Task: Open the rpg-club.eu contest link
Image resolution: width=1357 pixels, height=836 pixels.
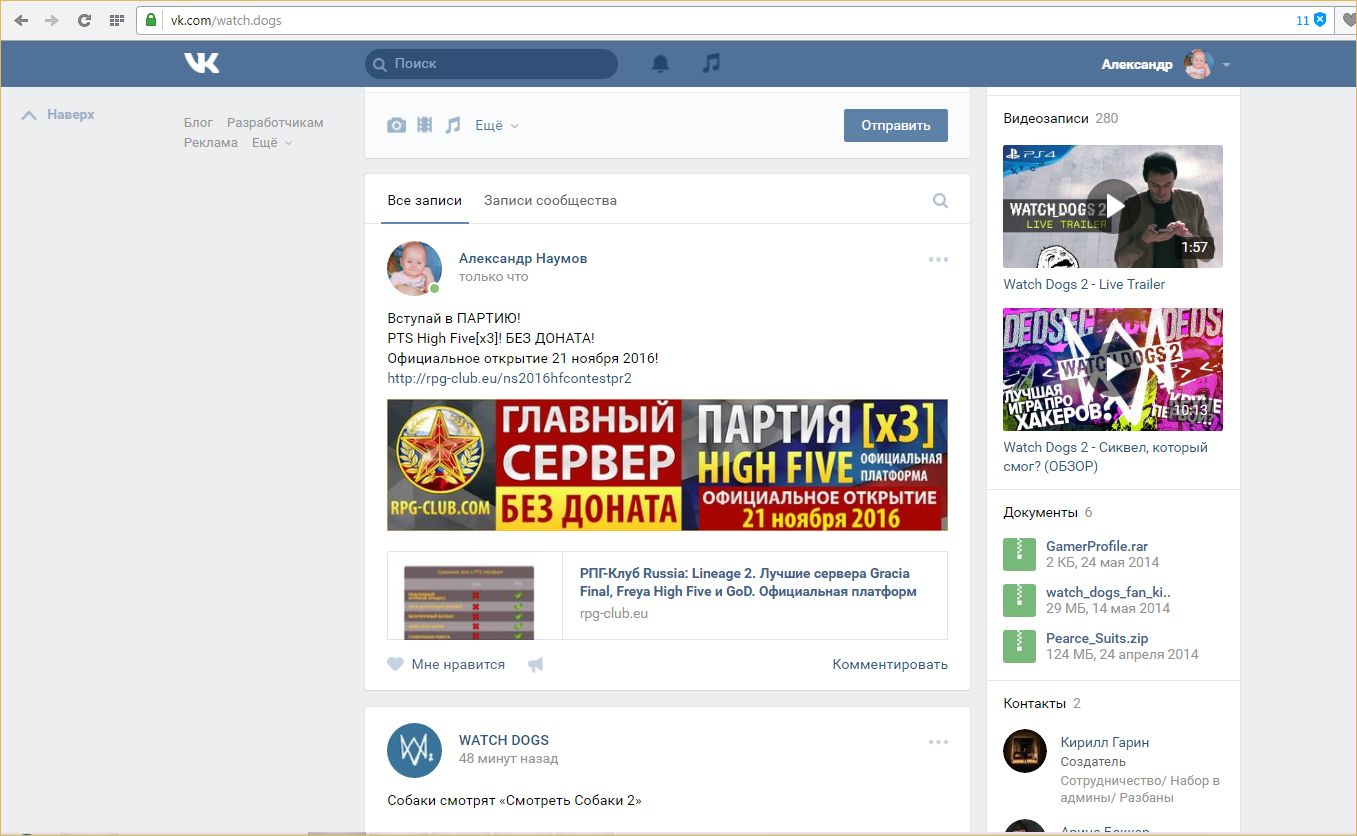Action: click(509, 378)
